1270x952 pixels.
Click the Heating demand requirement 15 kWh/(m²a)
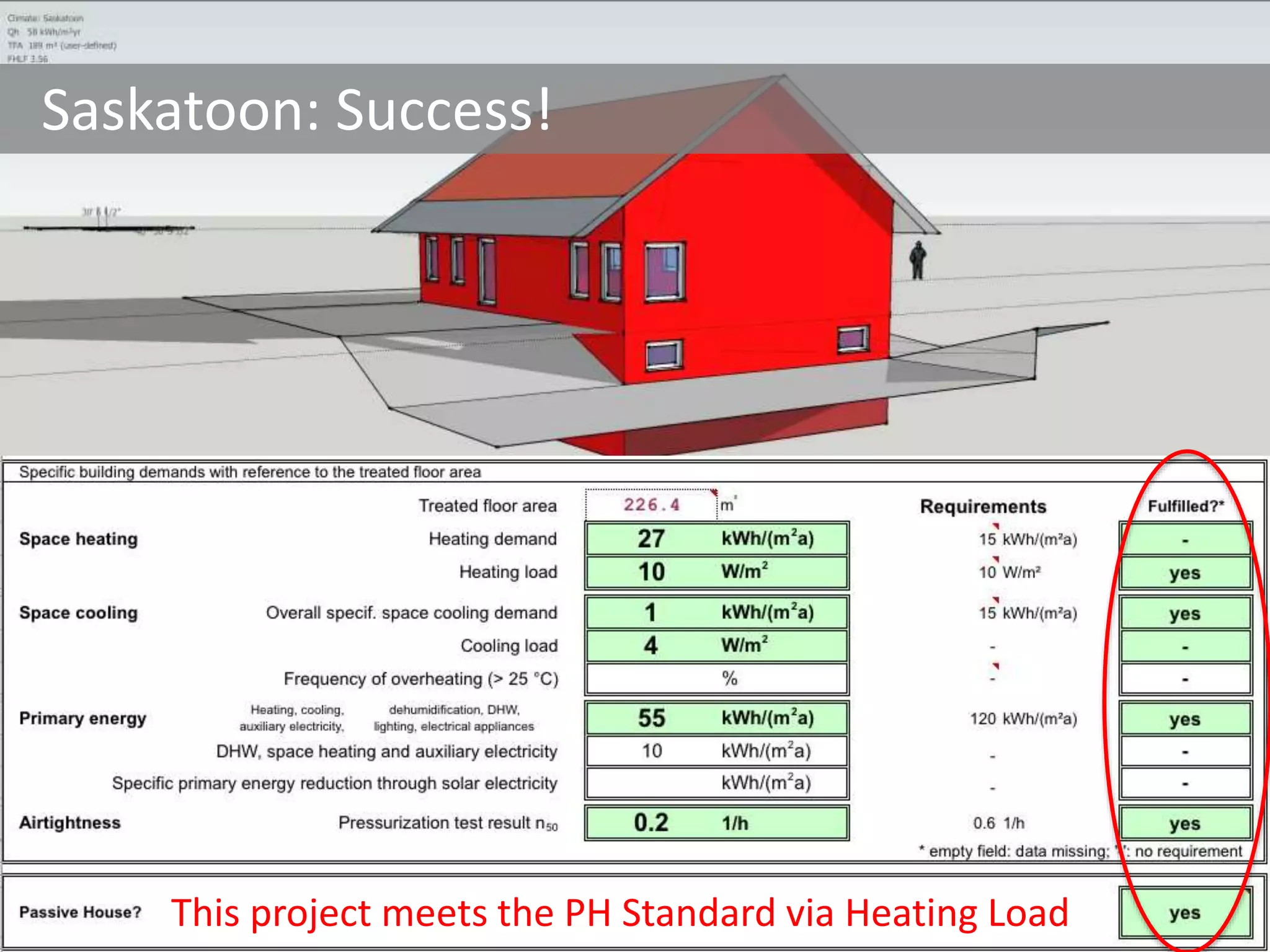[x=1028, y=539]
